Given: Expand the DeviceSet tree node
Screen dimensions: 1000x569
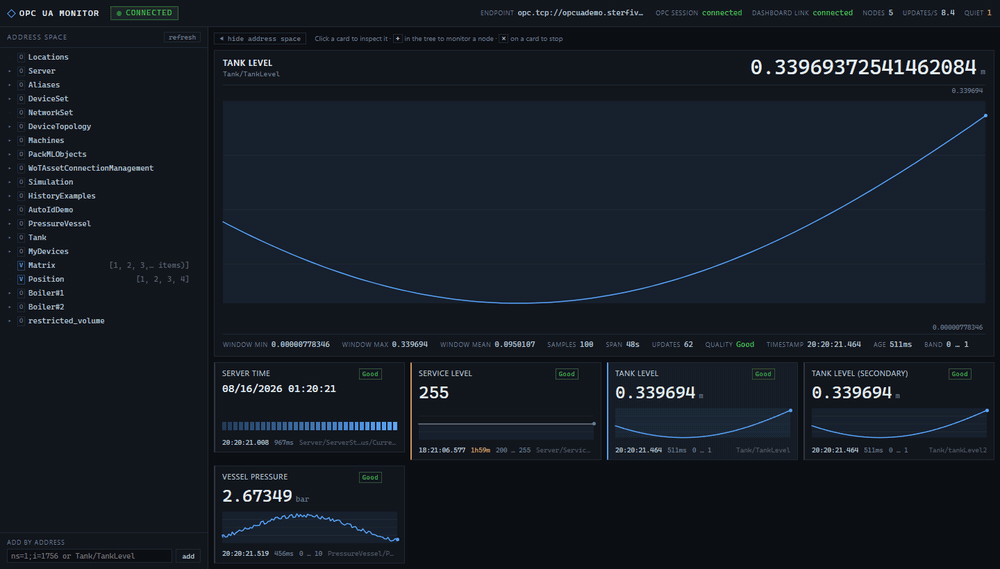Looking at the screenshot, I should (x=10, y=99).
